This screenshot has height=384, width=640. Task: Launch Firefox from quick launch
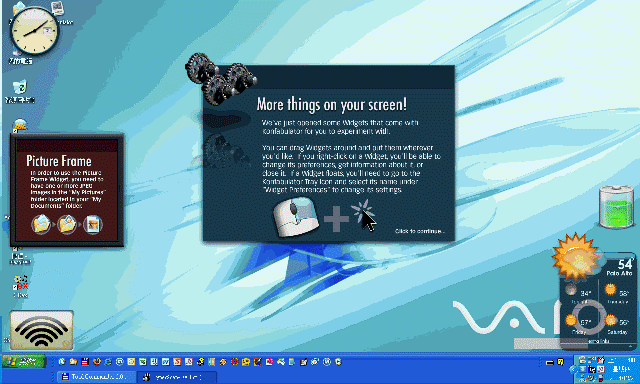coord(97,362)
